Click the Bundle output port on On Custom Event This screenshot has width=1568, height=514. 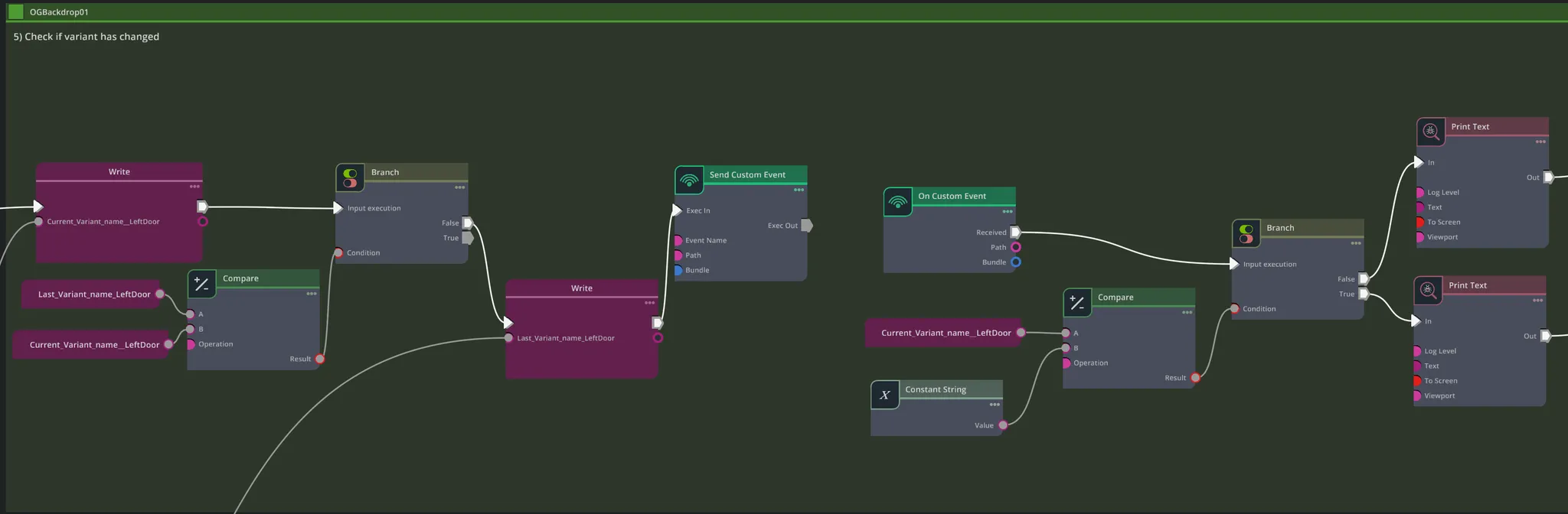pyautogui.click(x=1015, y=262)
